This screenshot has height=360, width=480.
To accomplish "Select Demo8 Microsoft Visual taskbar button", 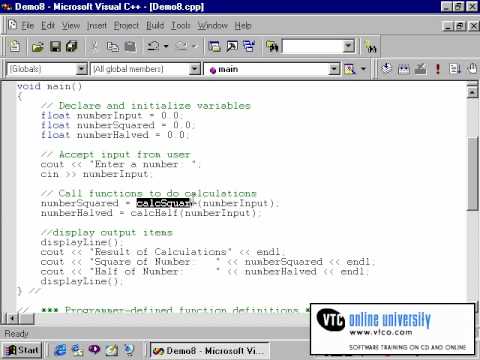I will tap(209, 351).
